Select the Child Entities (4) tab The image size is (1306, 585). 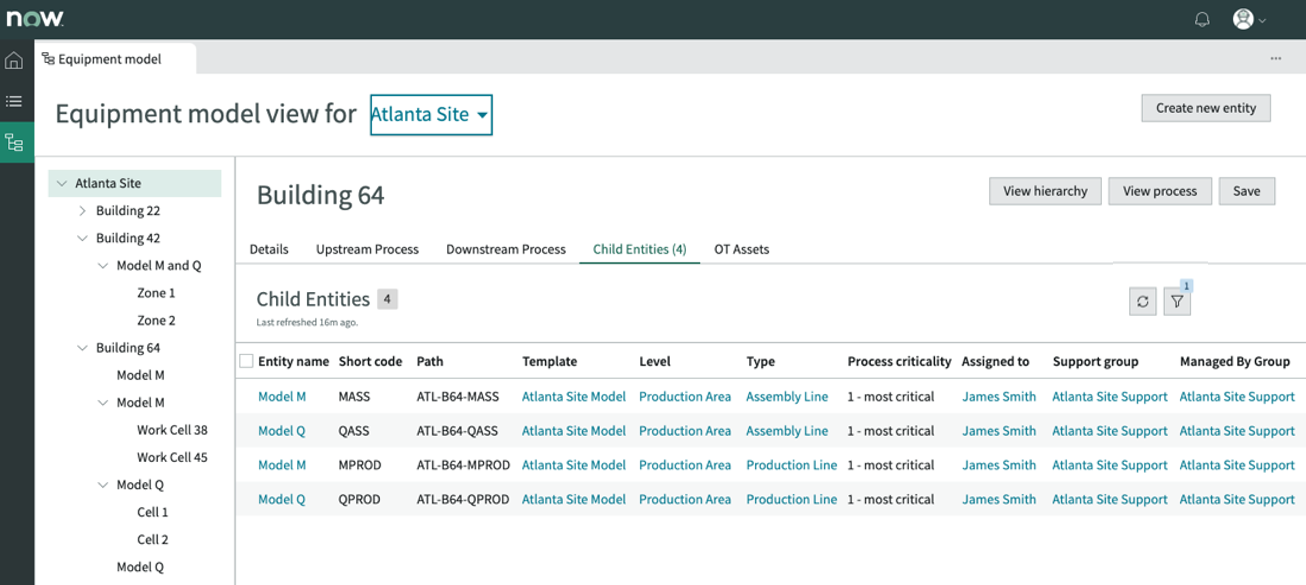[640, 249]
